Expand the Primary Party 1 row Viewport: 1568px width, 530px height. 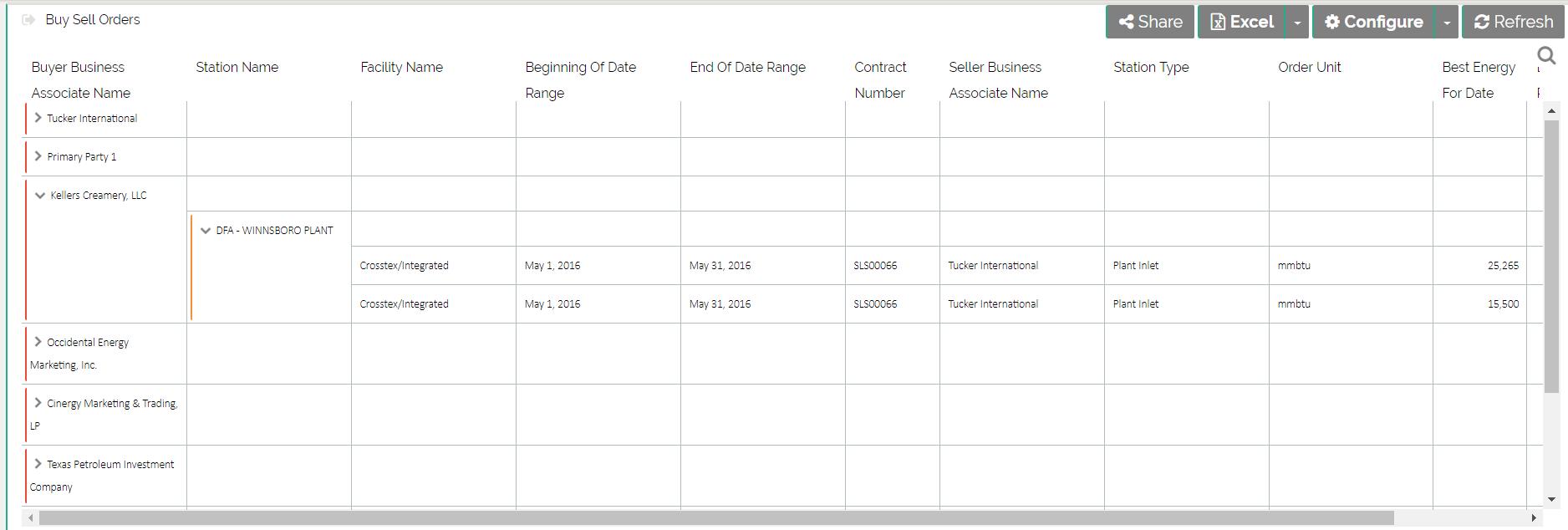click(38, 156)
